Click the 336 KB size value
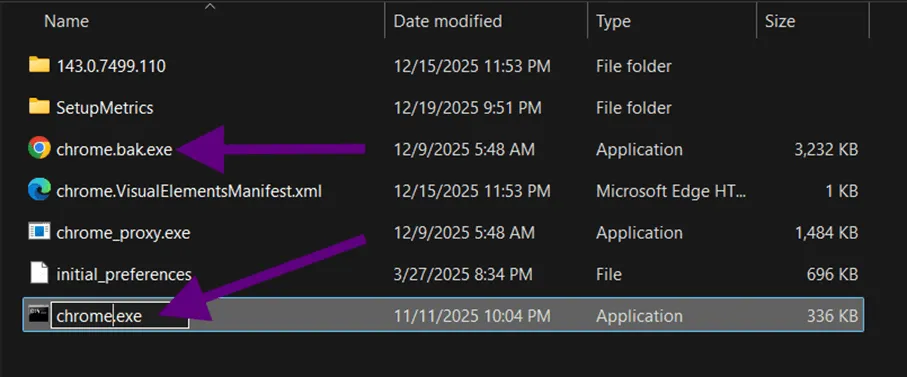 (832, 316)
